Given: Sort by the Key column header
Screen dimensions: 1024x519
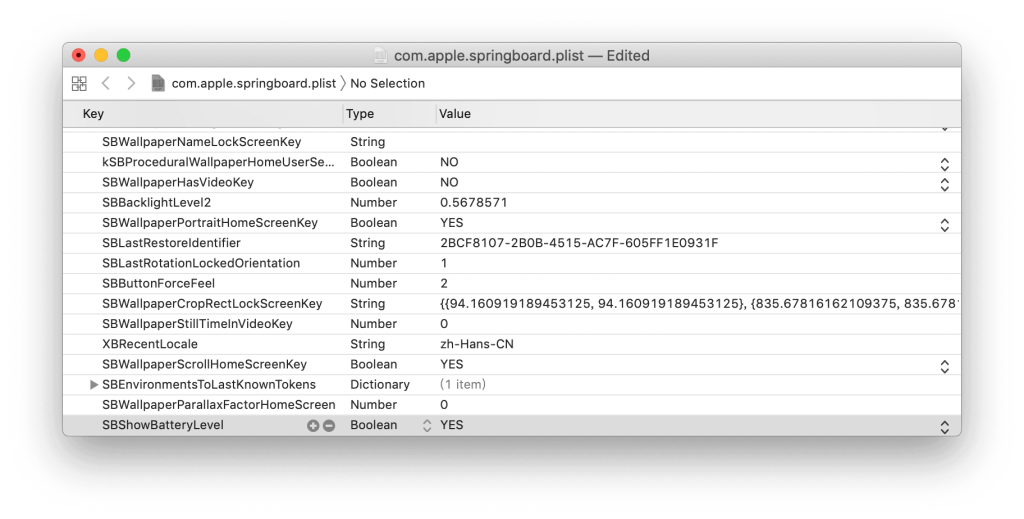Looking at the screenshot, I should pyautogui.click(x=93, y=114).
